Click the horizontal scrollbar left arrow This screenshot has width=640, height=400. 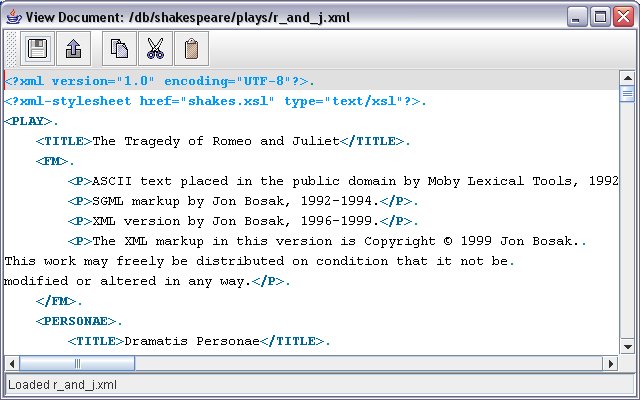[x=11, y=363]
